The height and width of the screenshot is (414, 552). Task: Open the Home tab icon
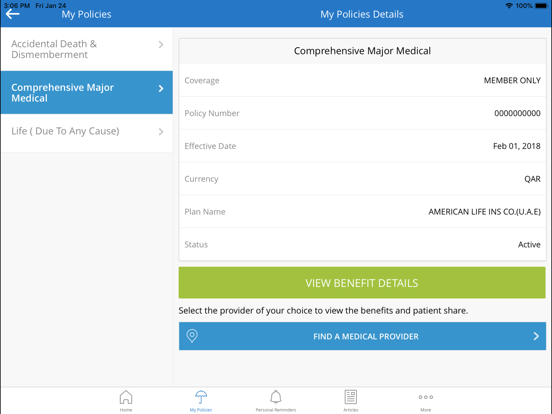(x=126, y=397)
